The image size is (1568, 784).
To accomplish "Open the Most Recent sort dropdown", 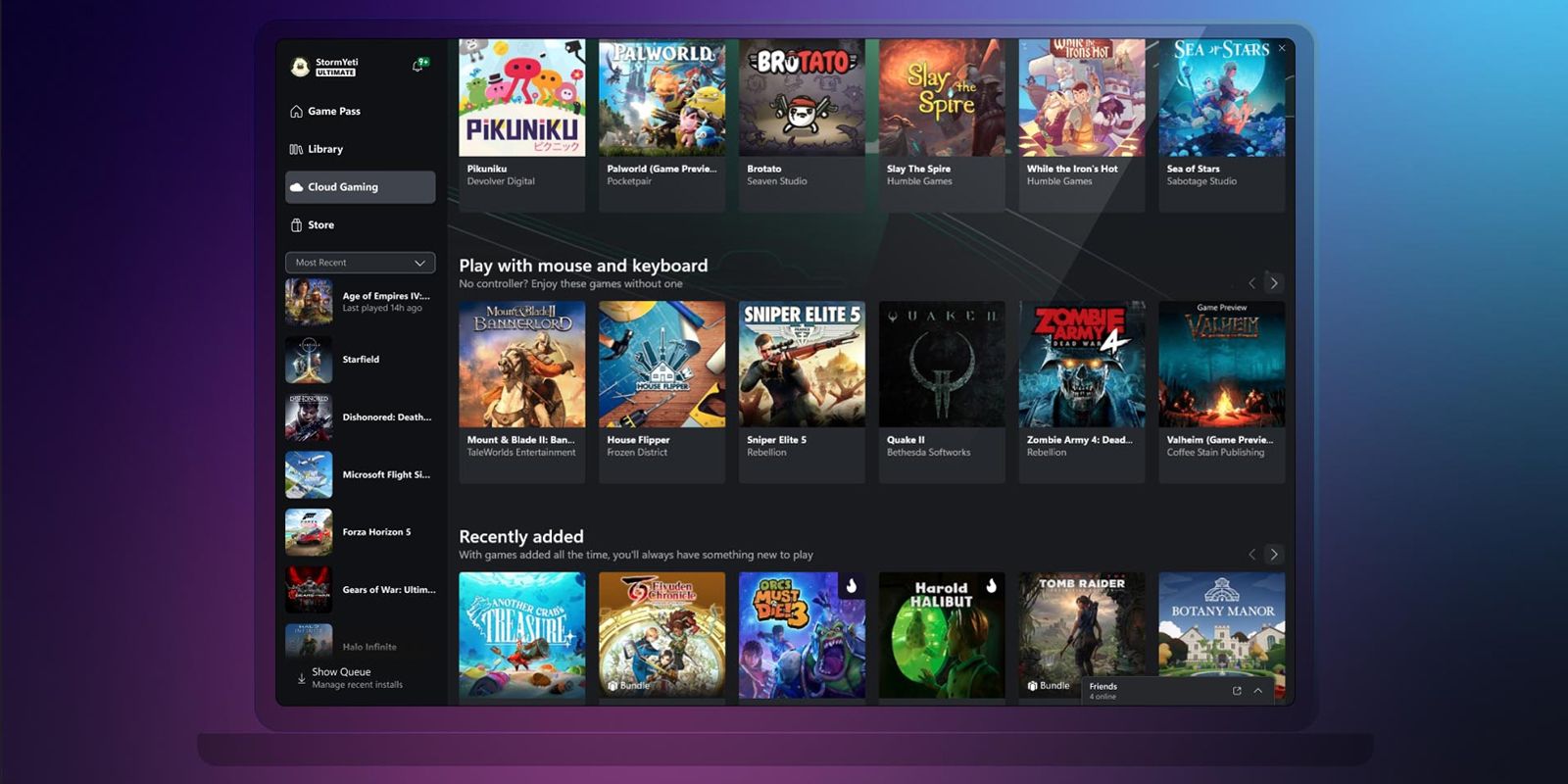I will (x=360, y=263).
